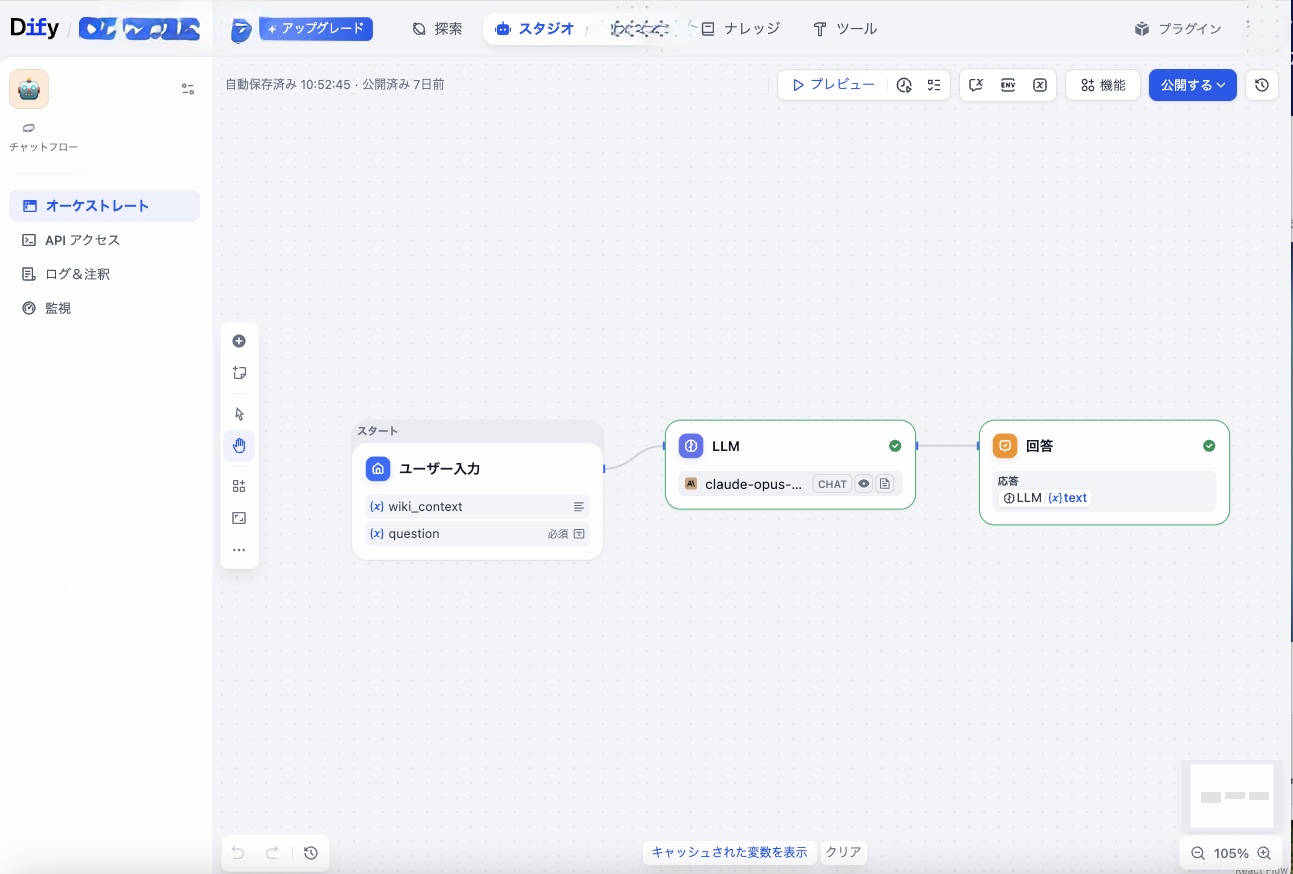This screenshot has width=1293, height=874.
Task: Open the checklist icon next to preview
Action: coord(934,85)
